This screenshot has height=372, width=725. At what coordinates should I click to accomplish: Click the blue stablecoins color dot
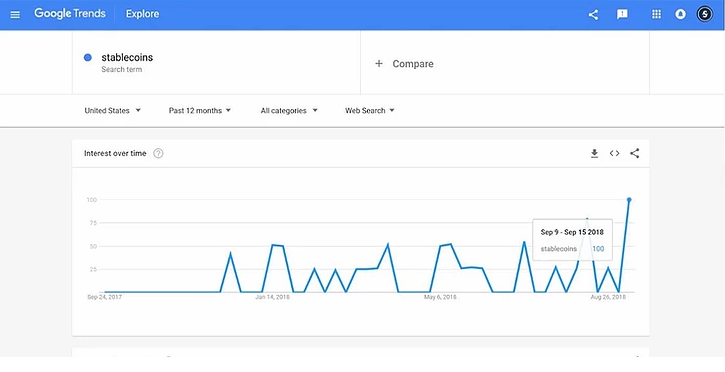(88, 58)
